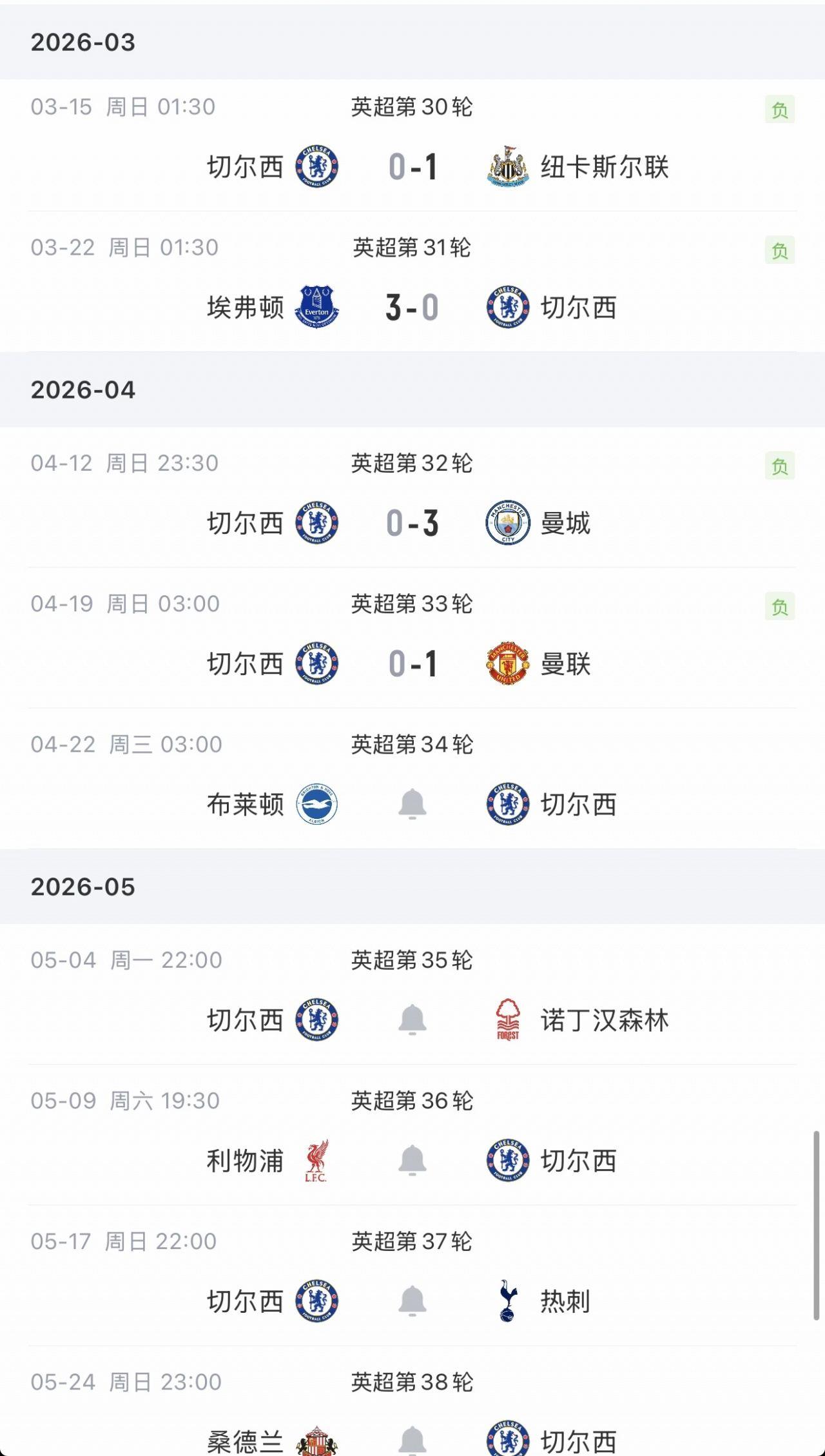Open the Brighton club crest icon

coord(316,804)
